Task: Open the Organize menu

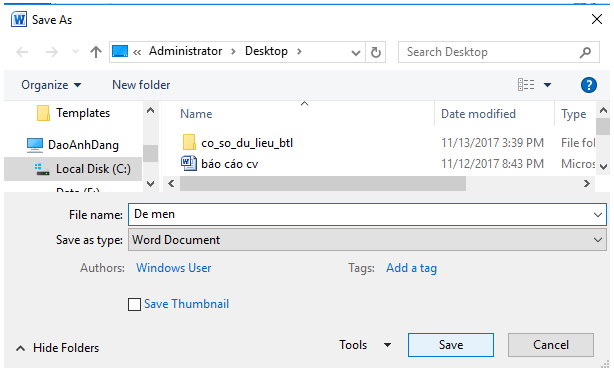Action: pos(51,85)
